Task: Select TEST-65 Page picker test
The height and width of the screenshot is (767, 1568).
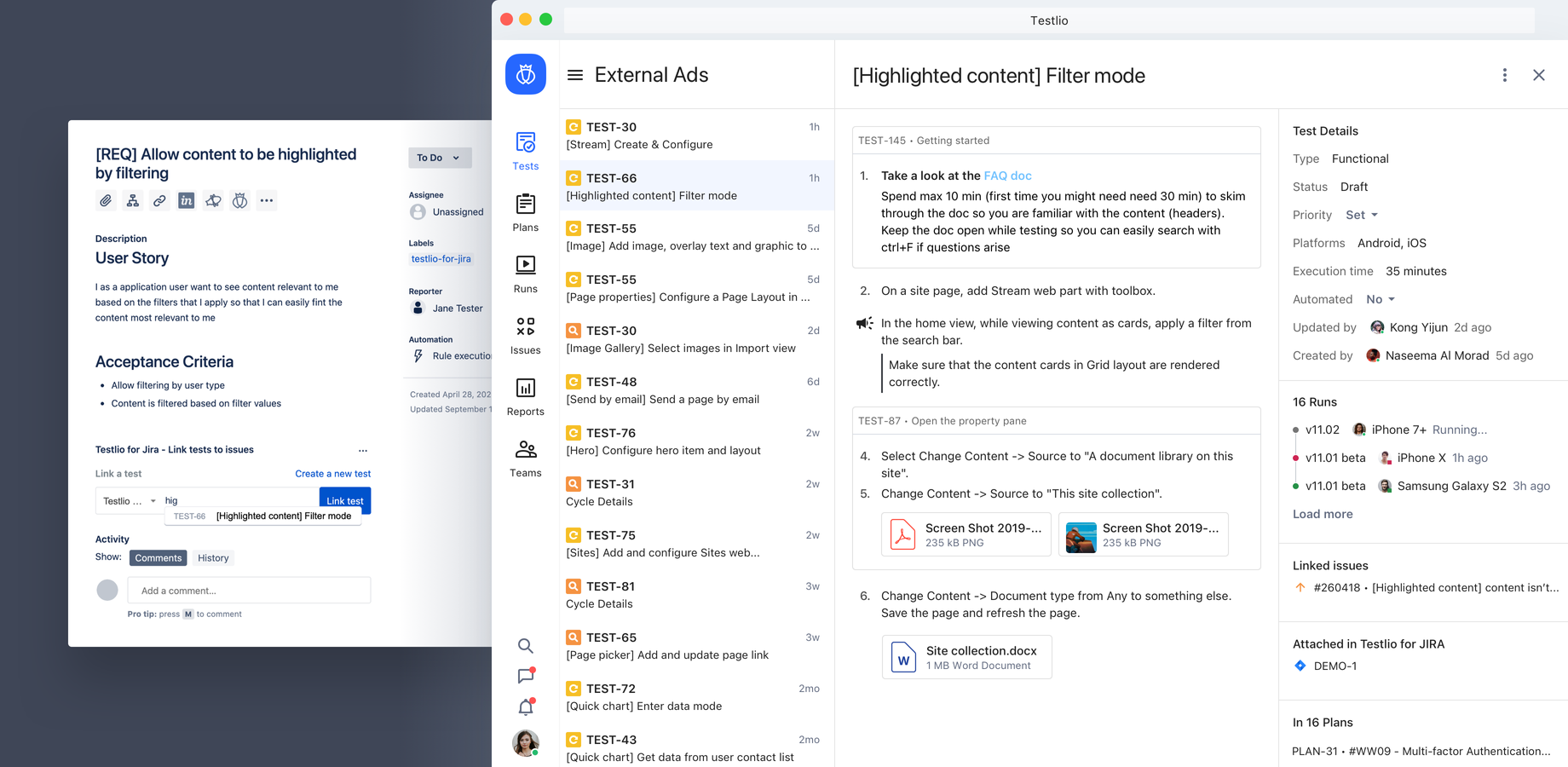Action: click(696, 646)
